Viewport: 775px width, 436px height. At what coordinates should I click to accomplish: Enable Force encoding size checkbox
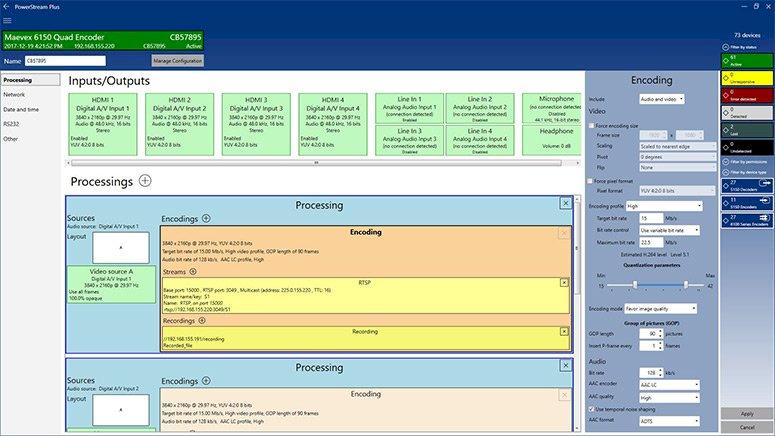[x=590, y=126]
